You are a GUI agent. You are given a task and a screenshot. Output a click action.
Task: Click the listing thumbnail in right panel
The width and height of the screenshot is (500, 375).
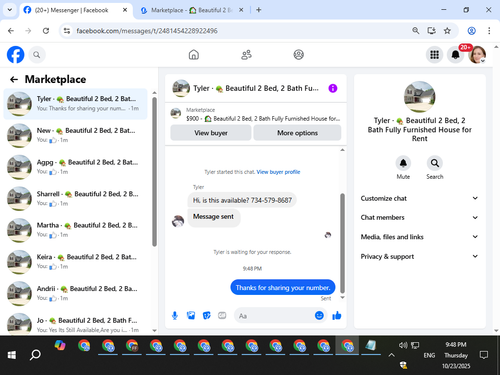419,97
